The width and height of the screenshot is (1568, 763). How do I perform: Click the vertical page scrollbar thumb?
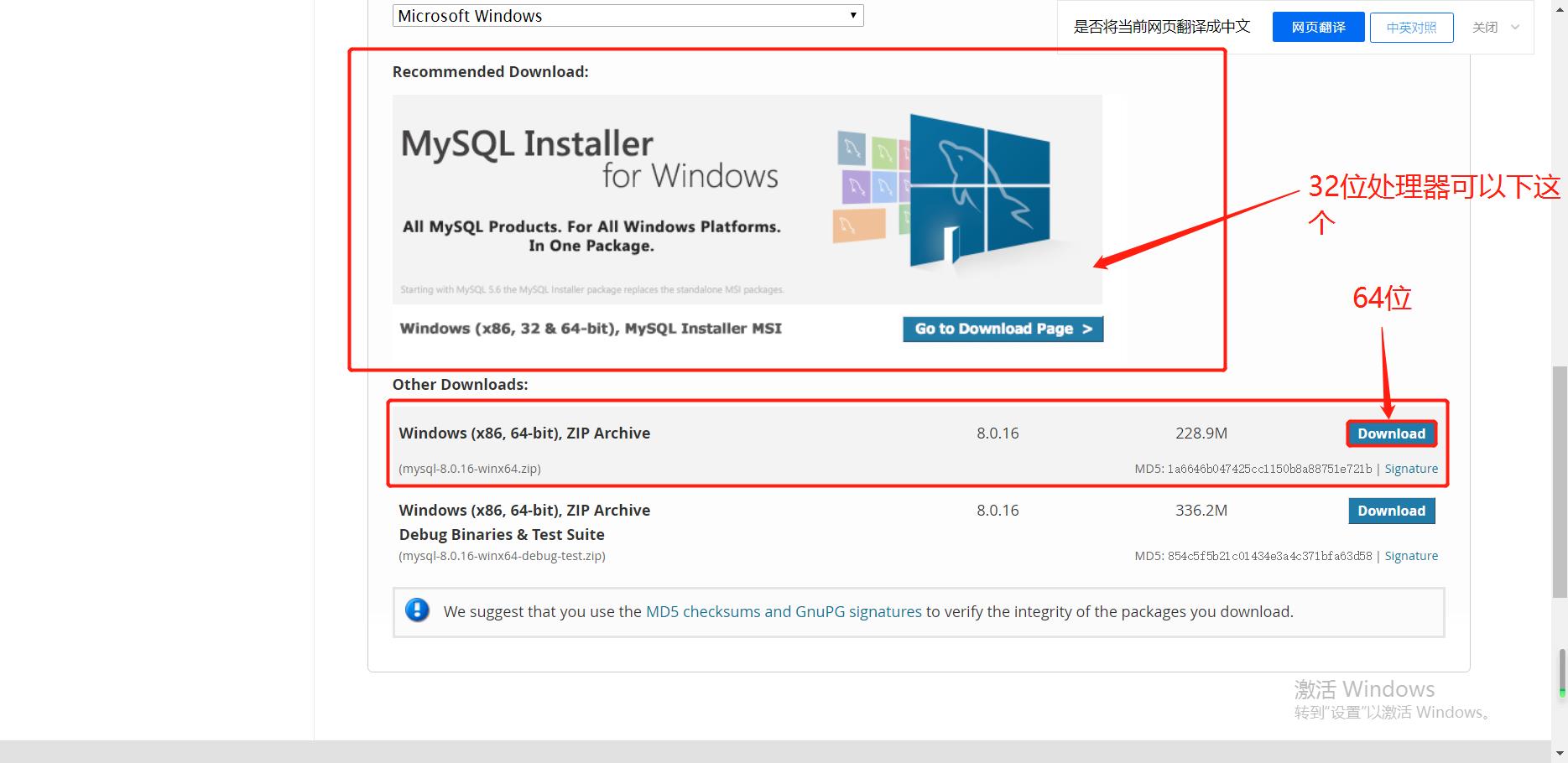1560,482
